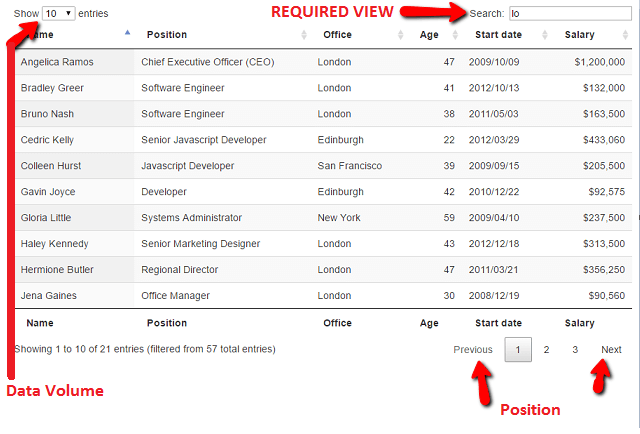640x434 pixels.
Task: Click the Jena Gaines name cell
Action: click(x=48, y=296)
